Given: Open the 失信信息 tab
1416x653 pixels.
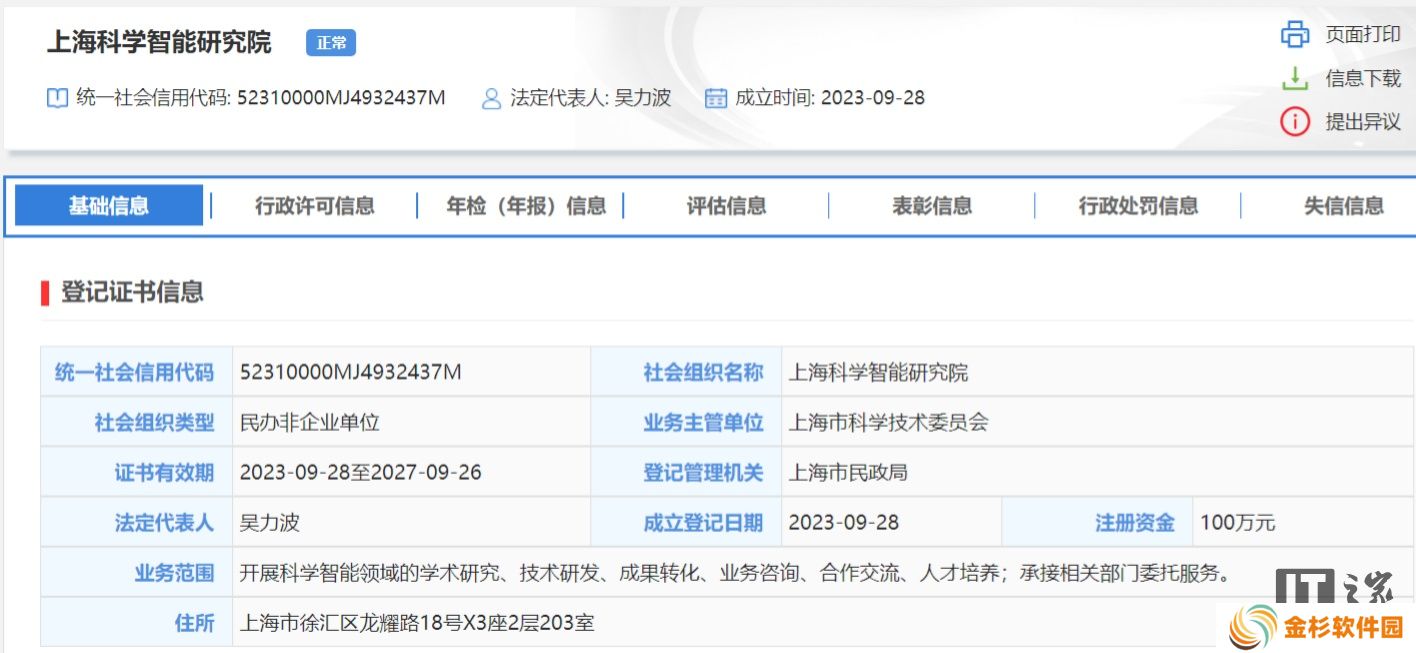Looking at the screenshot, I should pos(1344,206).
